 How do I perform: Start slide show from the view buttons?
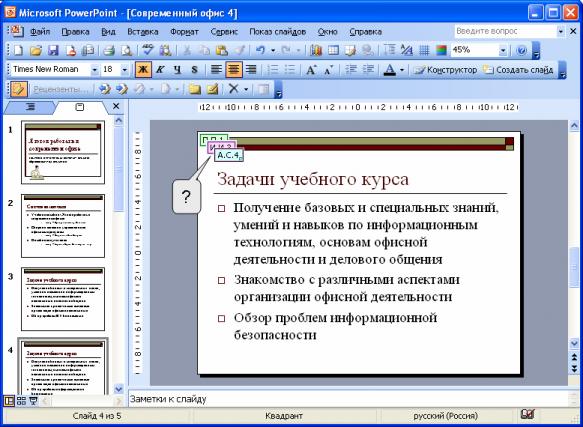(33, 401)
